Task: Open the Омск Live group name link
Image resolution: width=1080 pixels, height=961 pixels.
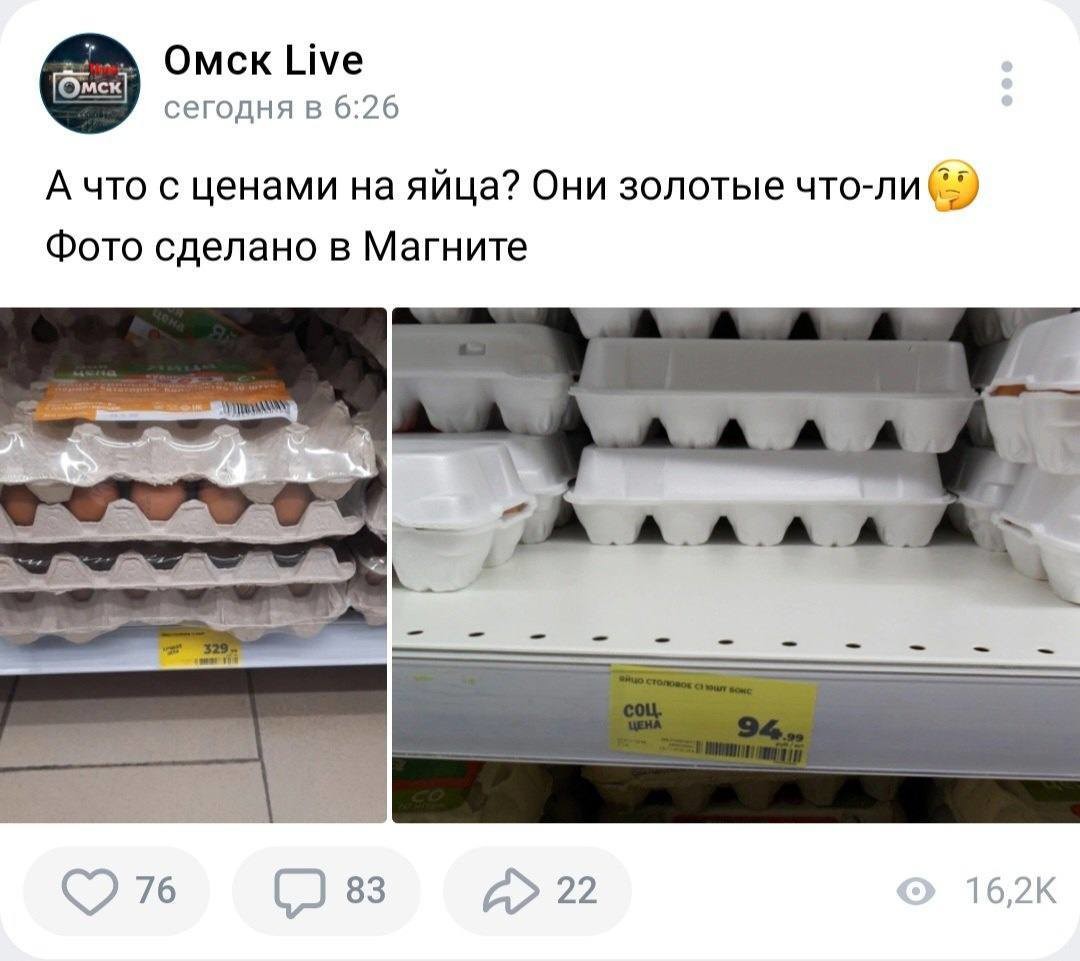Action: point(263,61)
